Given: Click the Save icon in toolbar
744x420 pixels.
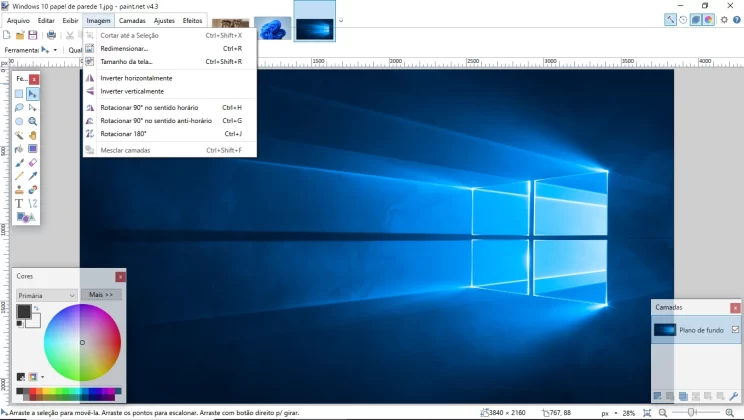Looking at the screenshot, I should click(x=33, y=35).
